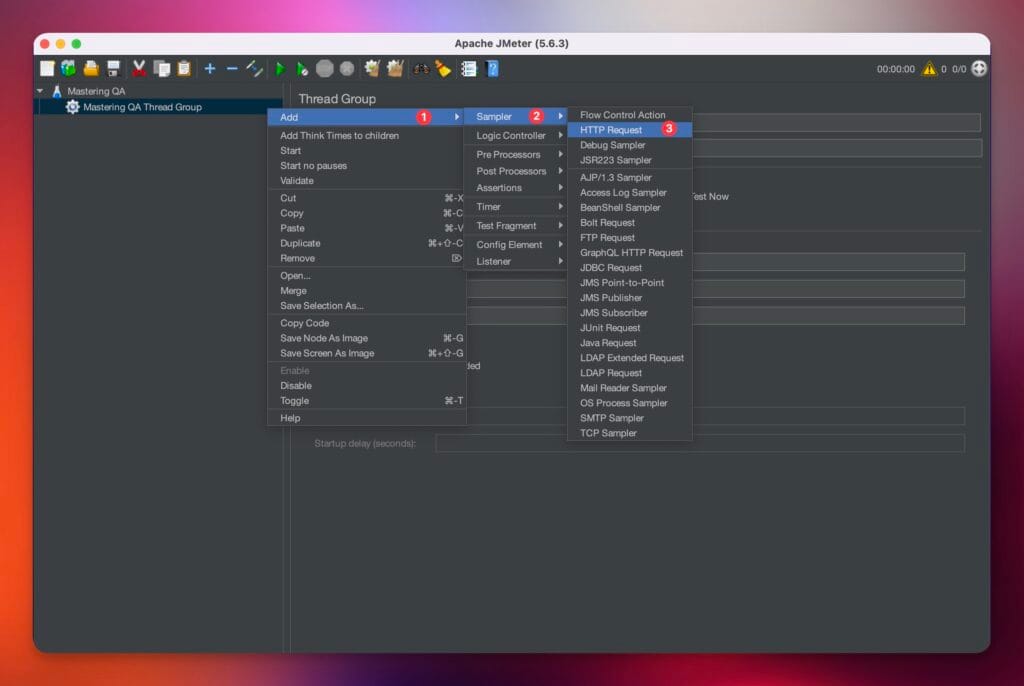Choose Add Think Times to children
Image resolution: width=1024 pixels, height=686 pixels.
367,135
